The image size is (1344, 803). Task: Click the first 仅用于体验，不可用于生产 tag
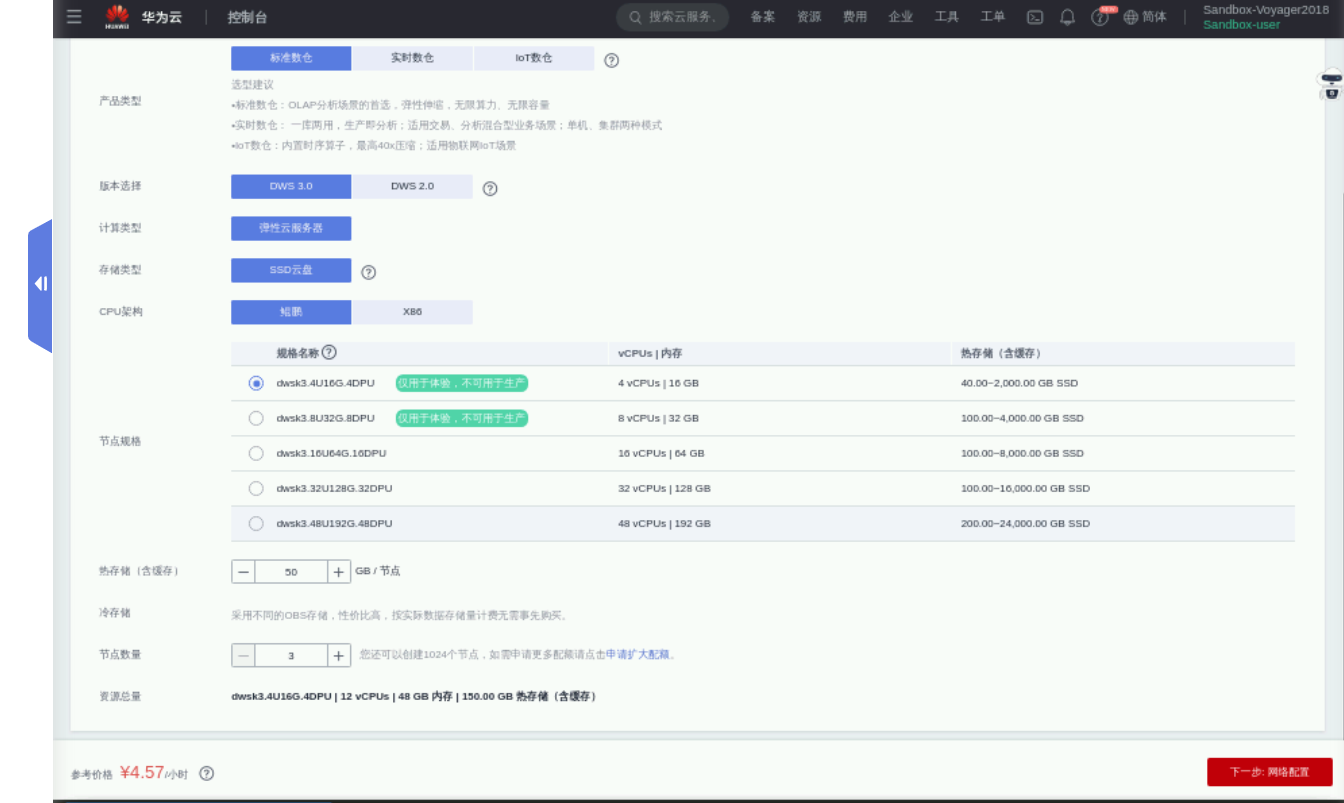pyautogui.click(x=461, y=383)
